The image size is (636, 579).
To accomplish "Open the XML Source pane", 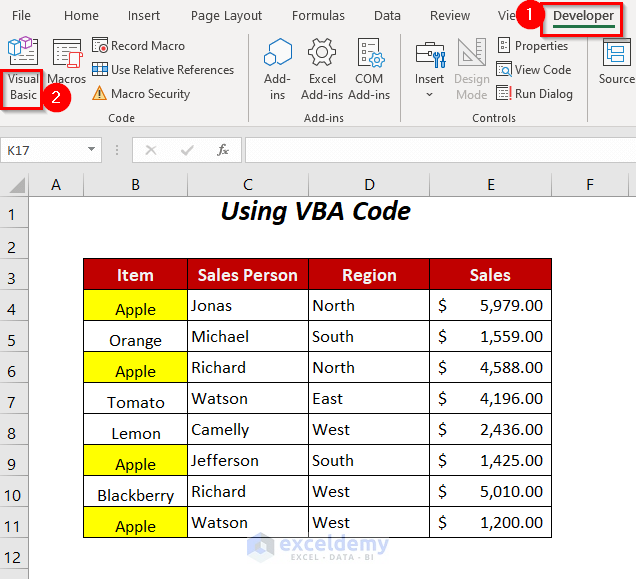I will point(617,62).
